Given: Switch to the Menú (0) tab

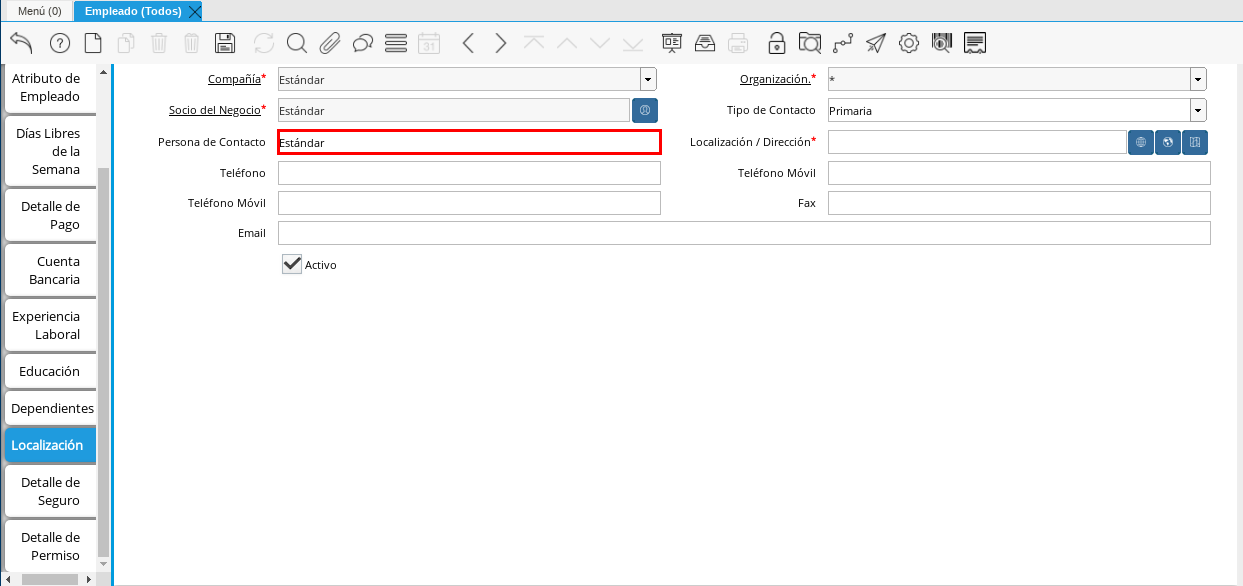Looking at the screenshot, I should point(39,11).
